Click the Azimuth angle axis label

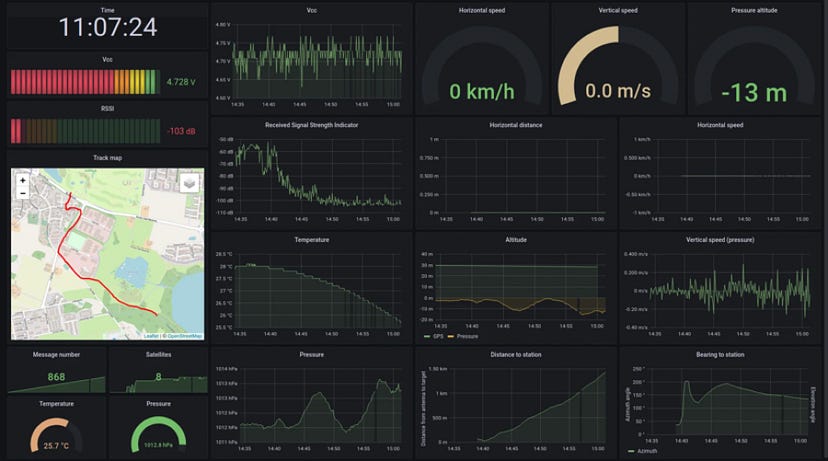tap(627, 404)
